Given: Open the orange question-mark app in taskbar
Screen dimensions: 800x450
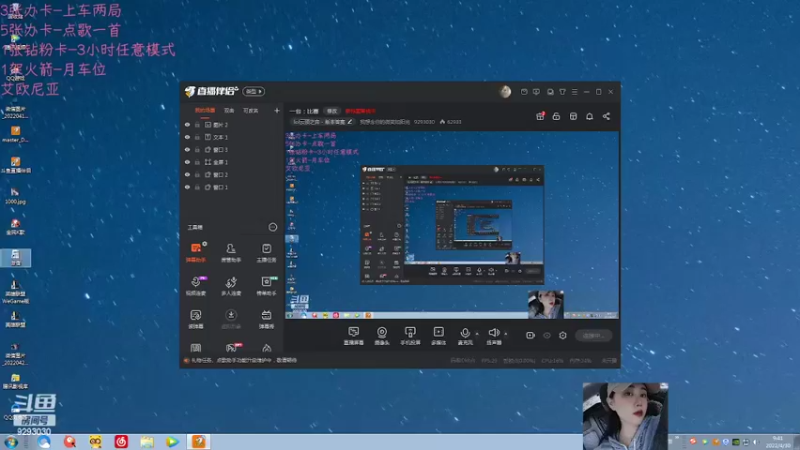Looking at the screenshot, I should 198,442.
